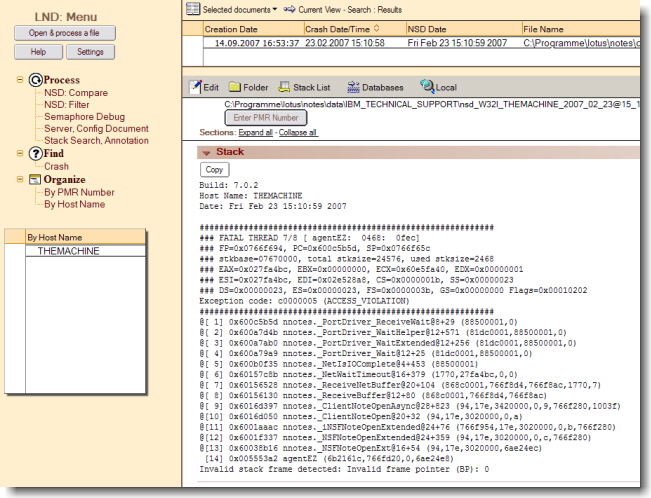Click the Invalid stack frame detected line
This screenshot has height=498, width=651.
pos(344,469)
